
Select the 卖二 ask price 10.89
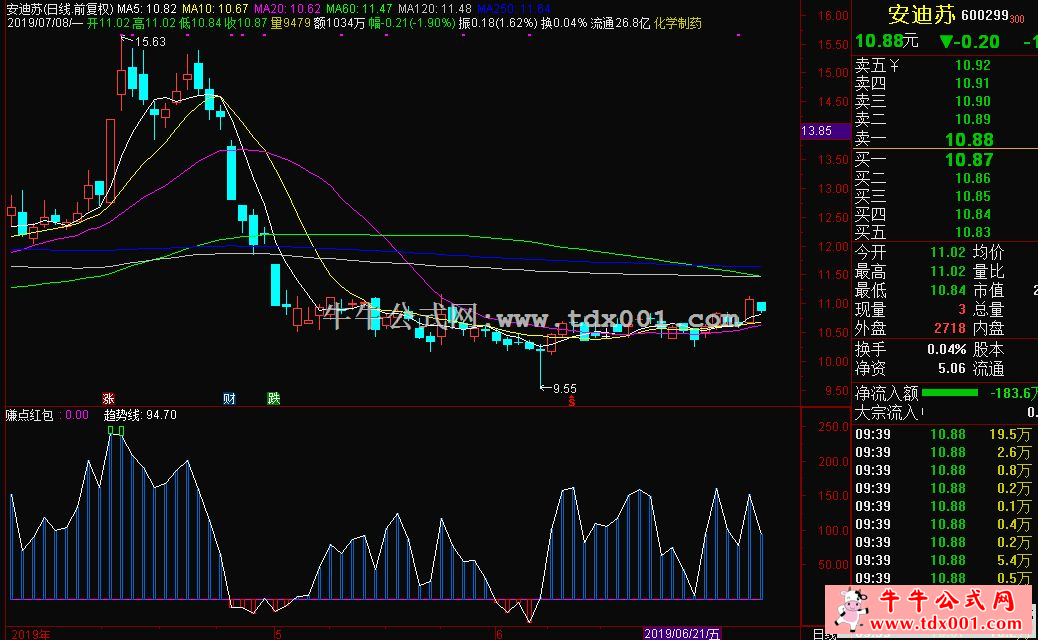[972, 118]
